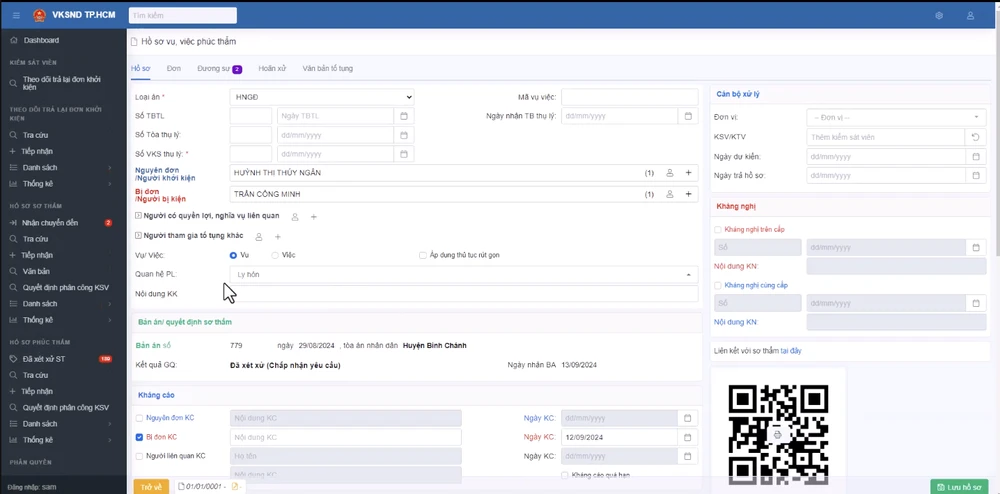Open calendar picker for Ngày dự kiến
Screen dimensions: 1000x494
coord(975,157)
